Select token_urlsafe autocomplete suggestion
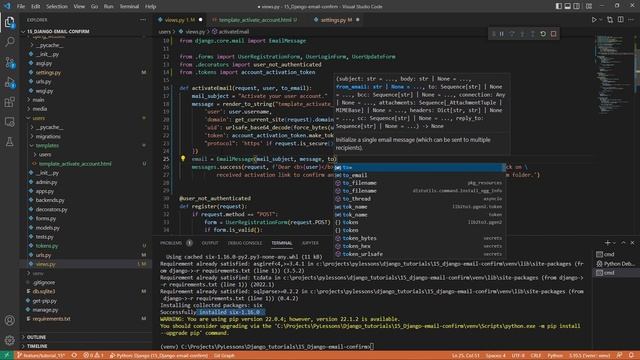Image resolution: width=640 pixels, height=360 pixels. pyautogui.click(x=420, y=254)
